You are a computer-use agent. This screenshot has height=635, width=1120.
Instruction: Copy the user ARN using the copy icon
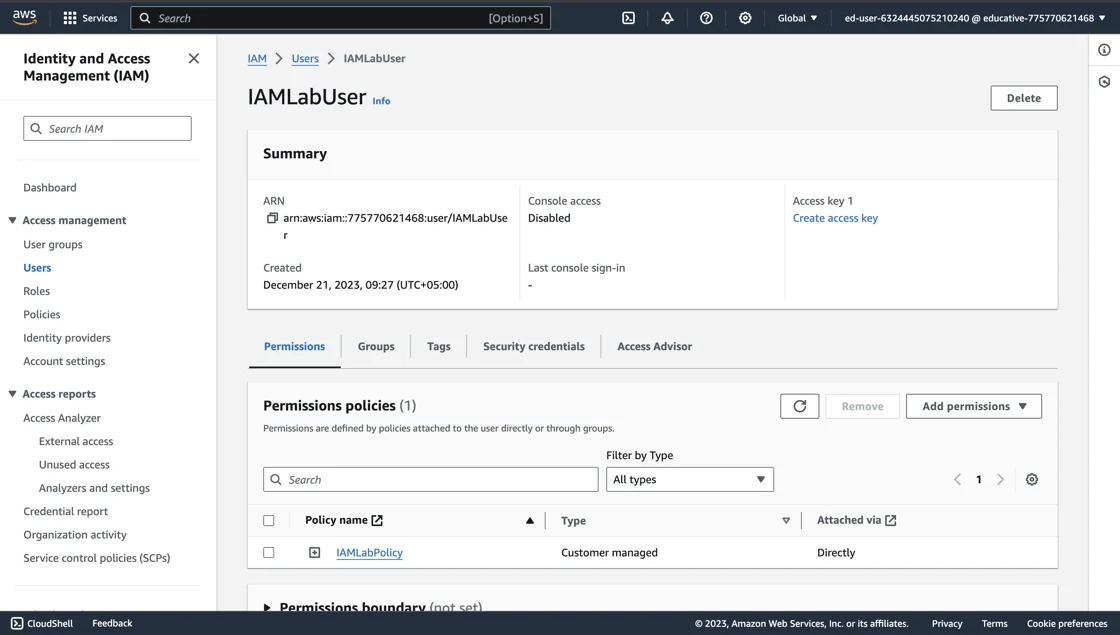(x=272, y=217)
